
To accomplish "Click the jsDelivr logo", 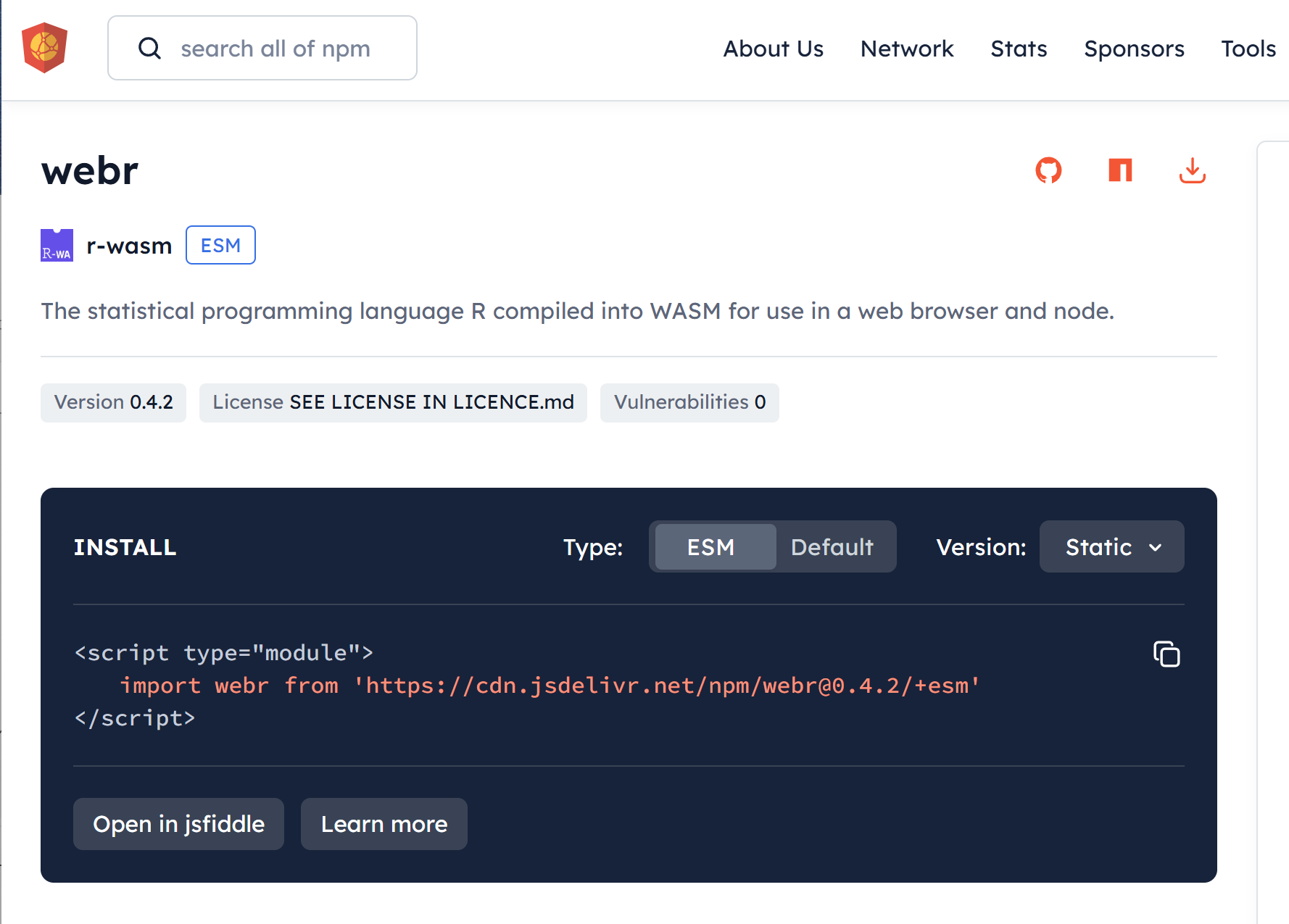I will pos(45,46).
